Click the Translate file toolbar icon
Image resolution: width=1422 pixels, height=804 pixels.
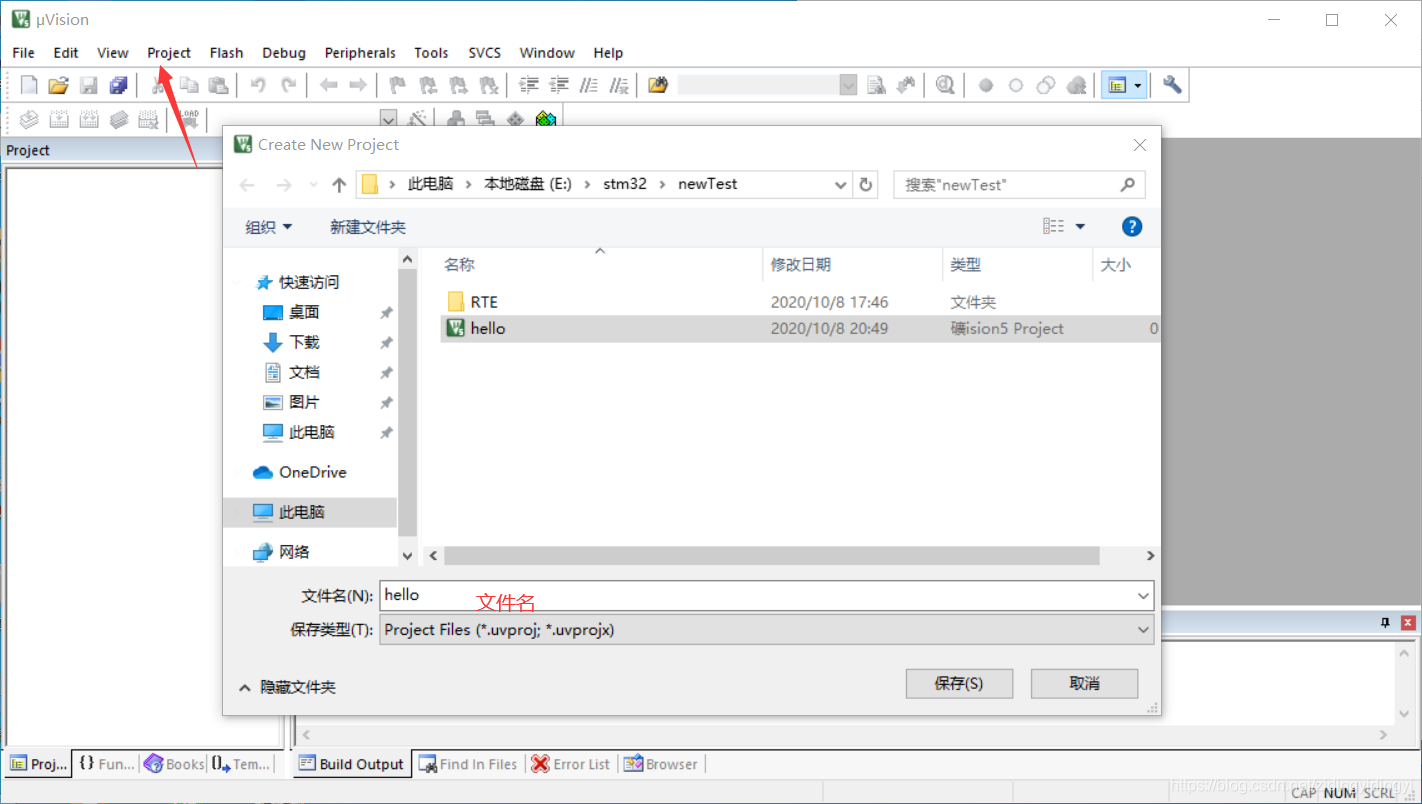(29, 119)
